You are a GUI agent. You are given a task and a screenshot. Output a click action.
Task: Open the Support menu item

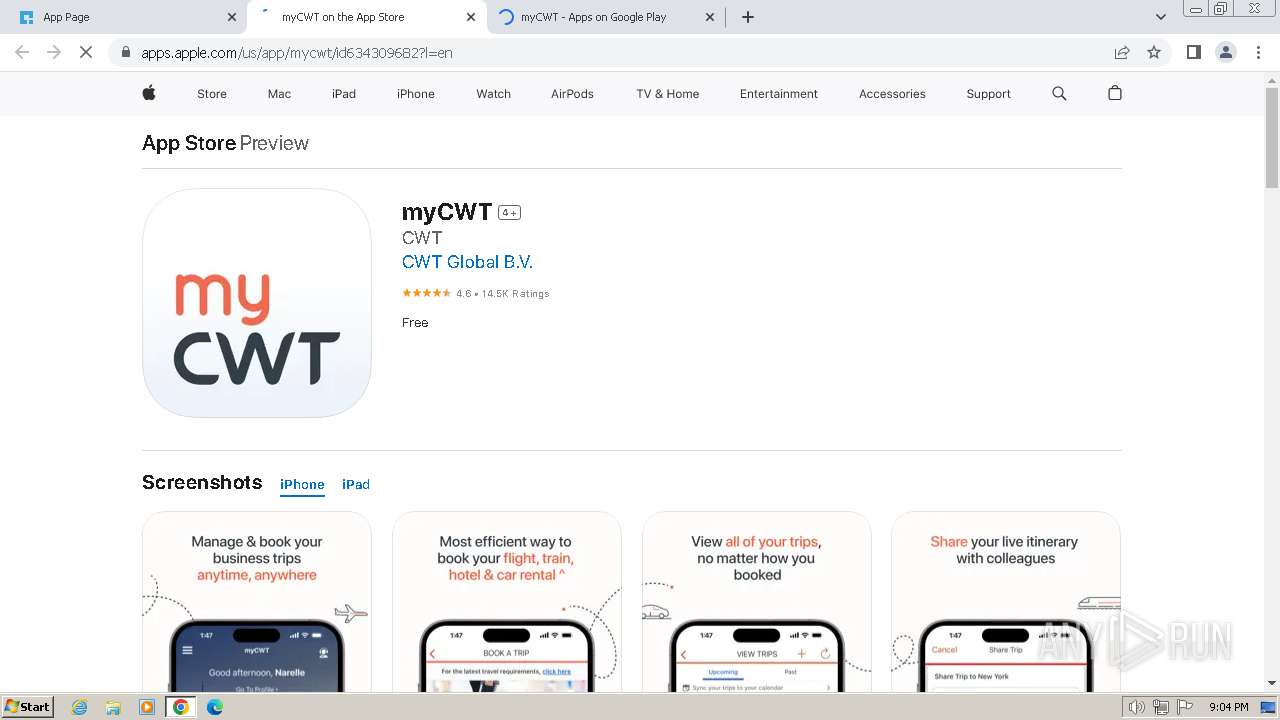988,93
